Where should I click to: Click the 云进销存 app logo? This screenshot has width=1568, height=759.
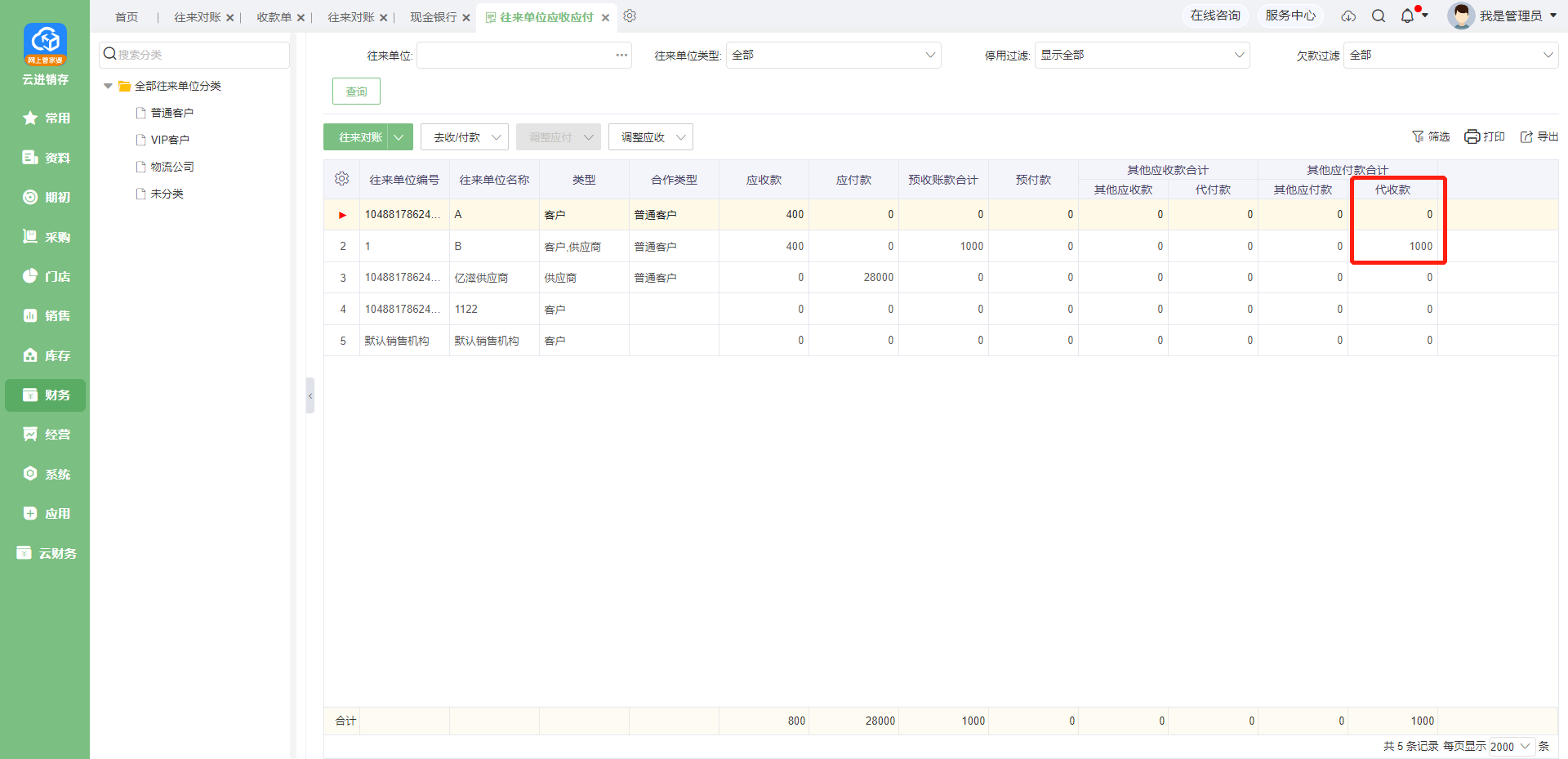click(x=45, y=45)
